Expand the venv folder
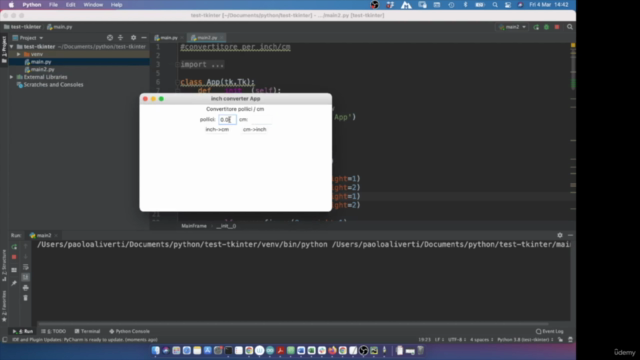The width and height of the screenshot is (640, 360). pyautogui.click(x=18, y=54)
